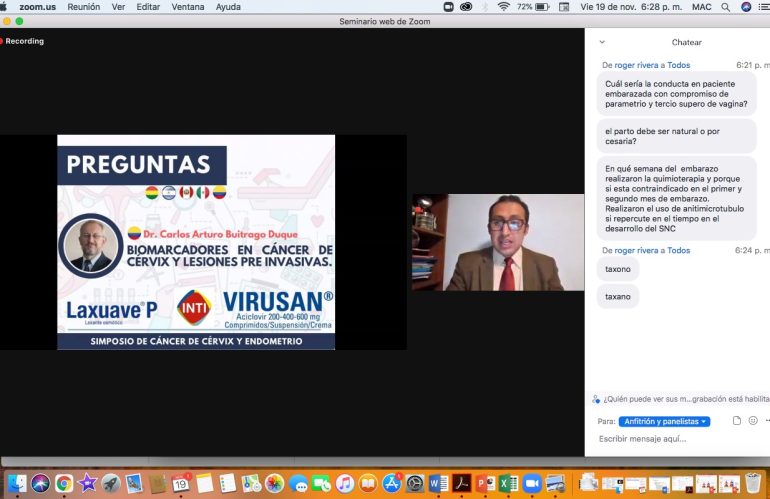Open the emoji picker in chat
Image resolution: width=770 pixels, height=499 pixels.
tap(753, 420)
